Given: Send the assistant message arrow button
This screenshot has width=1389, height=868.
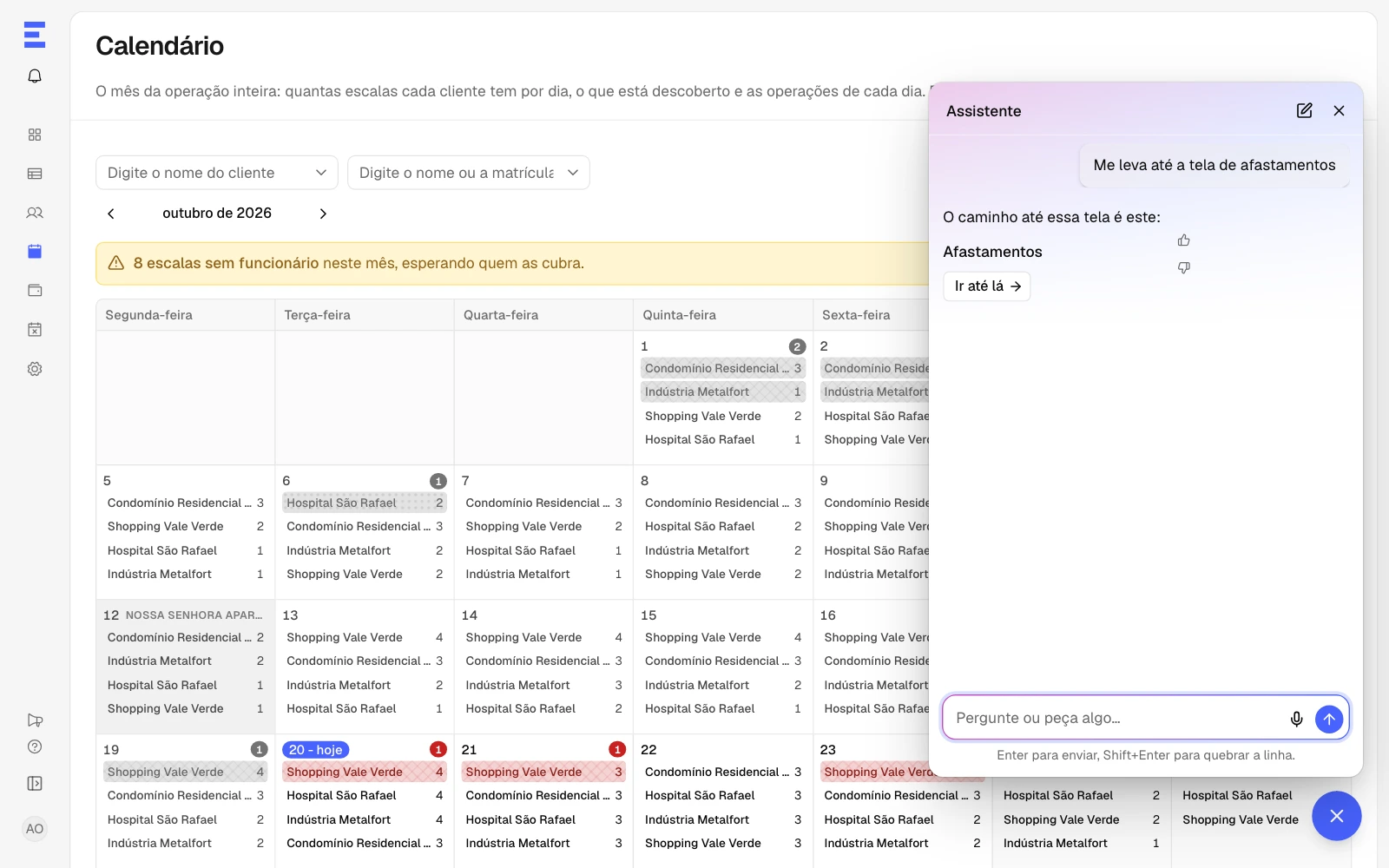Looking at the screenshot, I should coord(1329,719).
